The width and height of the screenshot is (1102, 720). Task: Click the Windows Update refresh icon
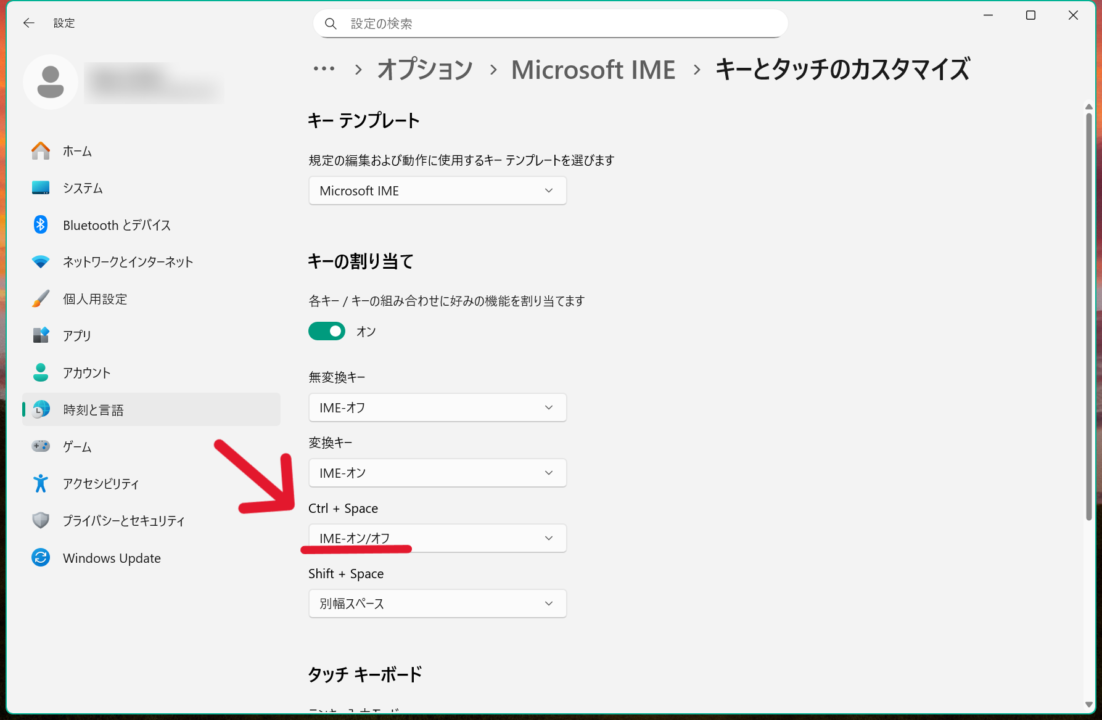point(41,558)
